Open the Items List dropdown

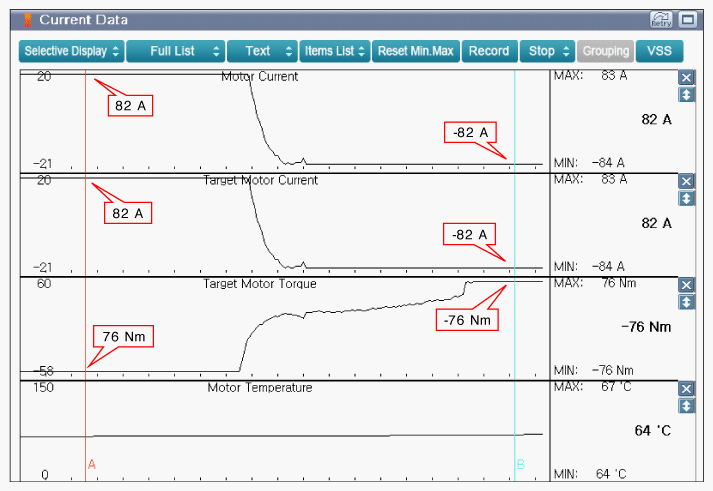(x=335, y=51)
